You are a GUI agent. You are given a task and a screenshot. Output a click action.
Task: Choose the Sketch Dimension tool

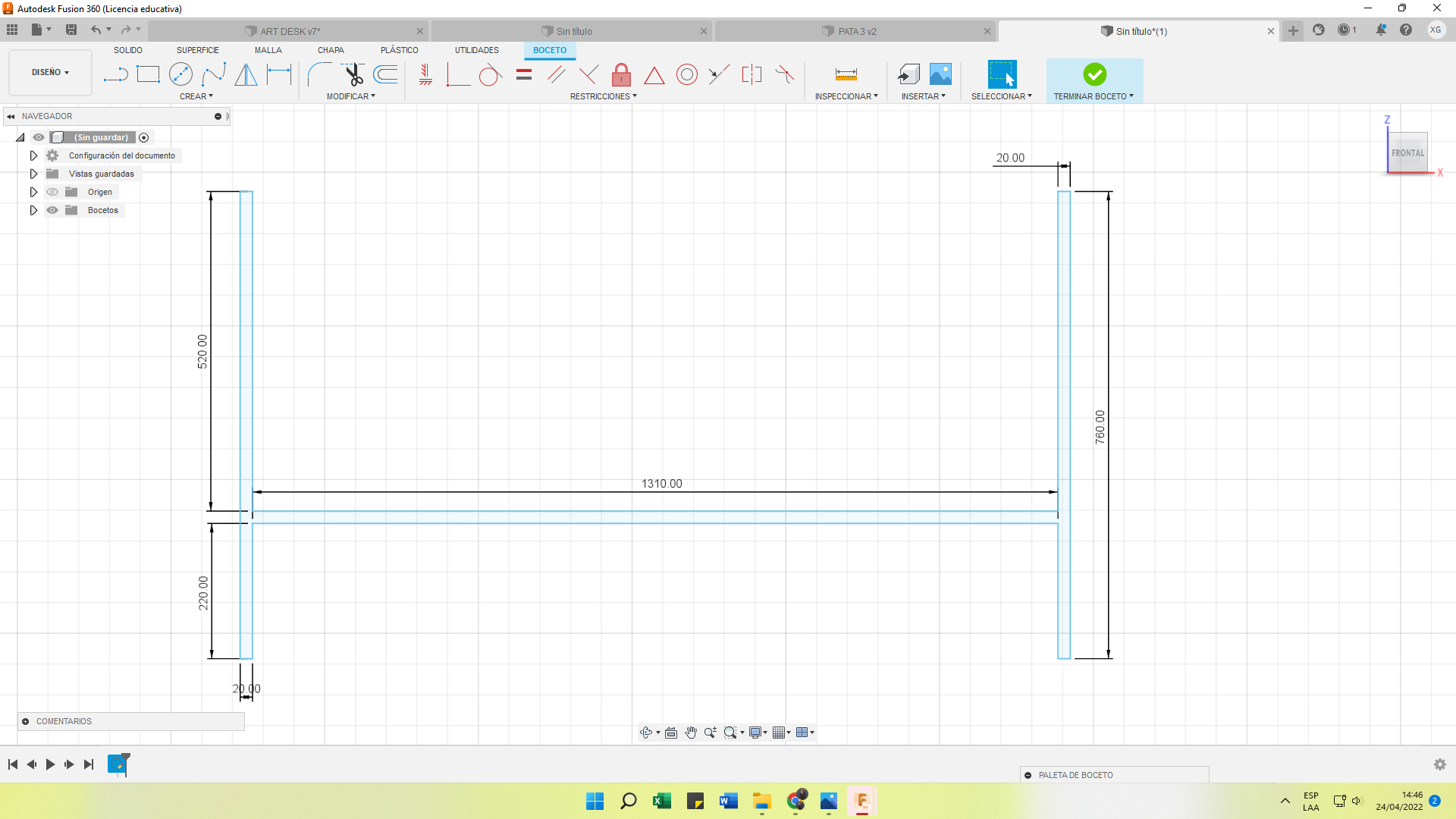tap(279, 74)
